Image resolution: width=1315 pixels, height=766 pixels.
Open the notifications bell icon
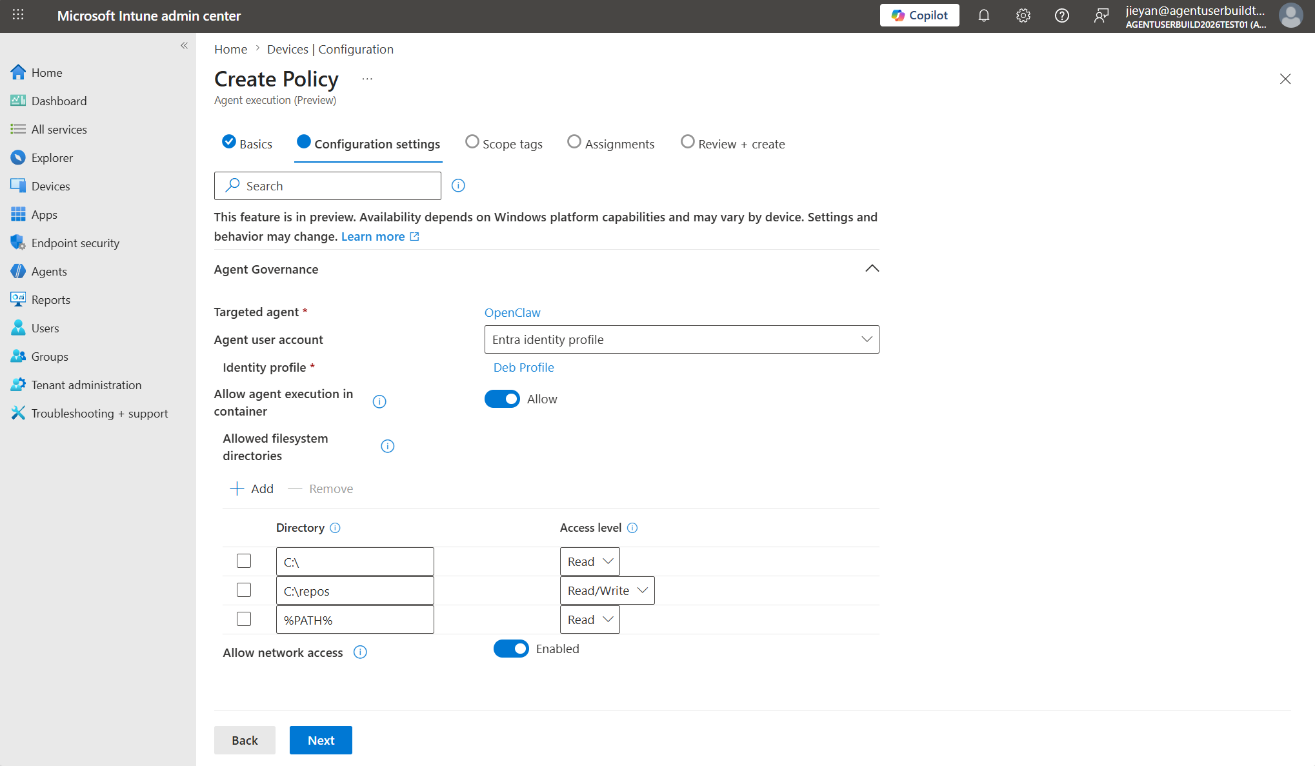point(984,16)
